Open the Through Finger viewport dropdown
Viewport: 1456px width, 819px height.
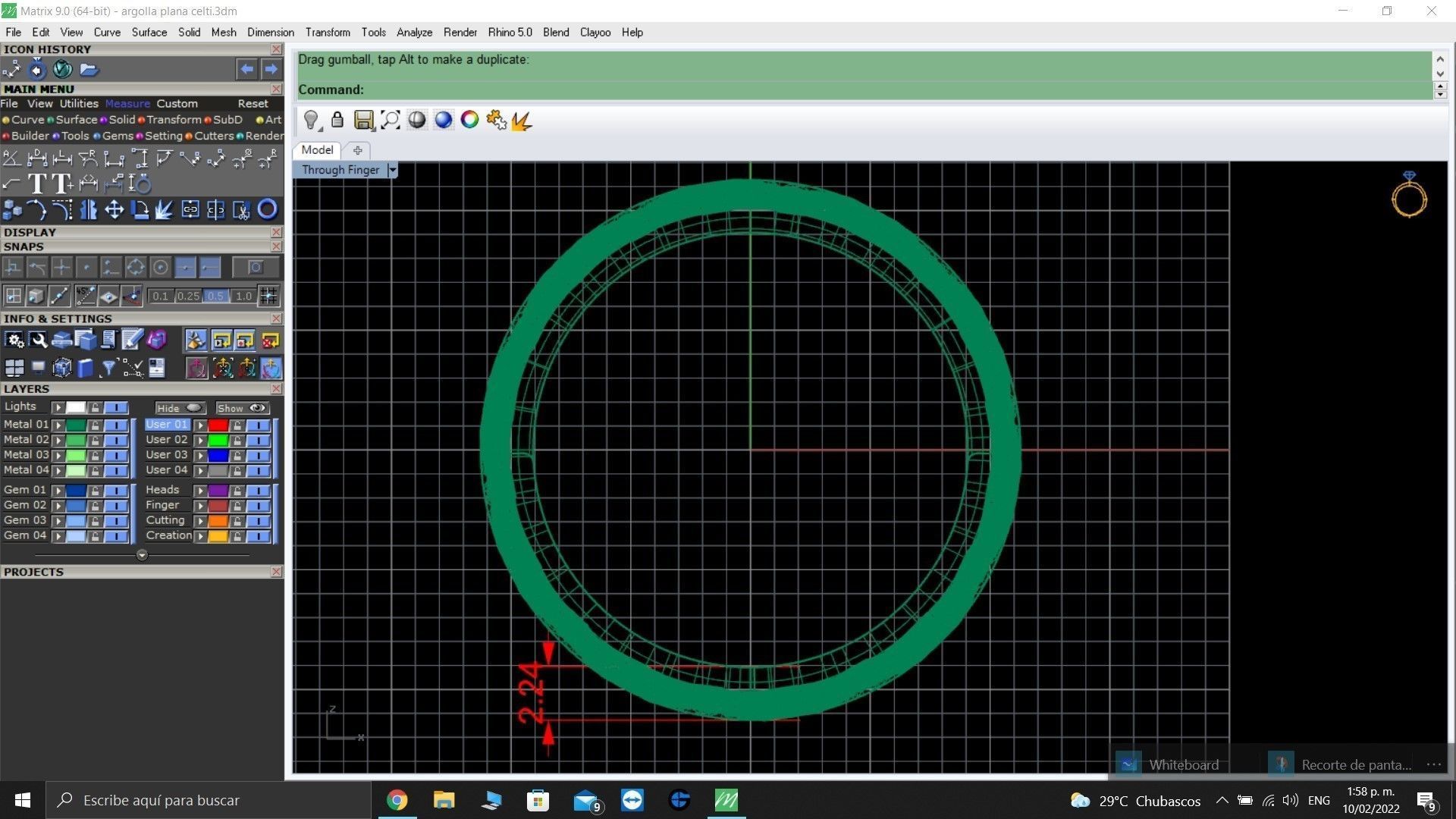392,170
